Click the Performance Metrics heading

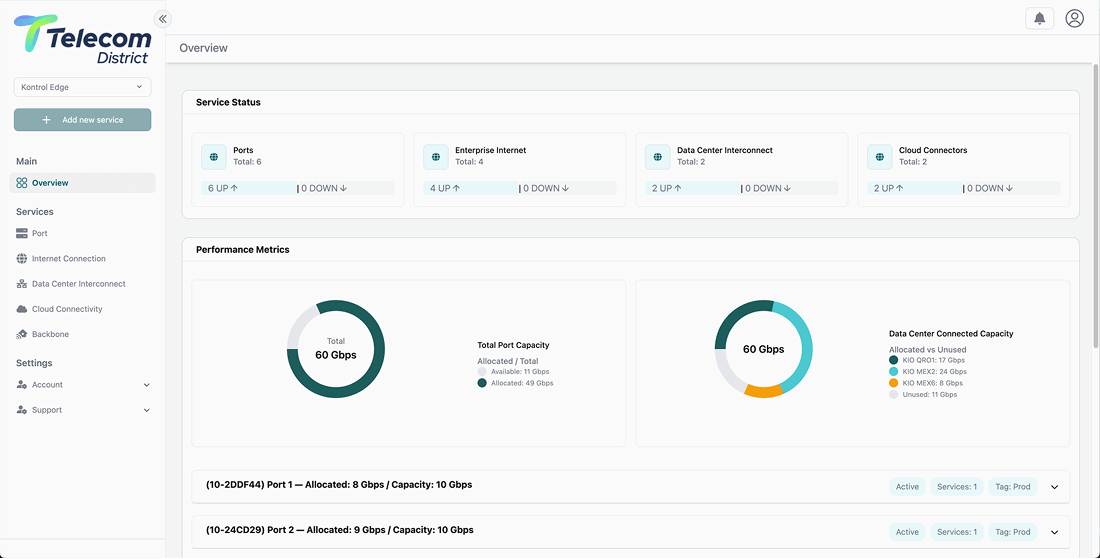pos(243,250)
